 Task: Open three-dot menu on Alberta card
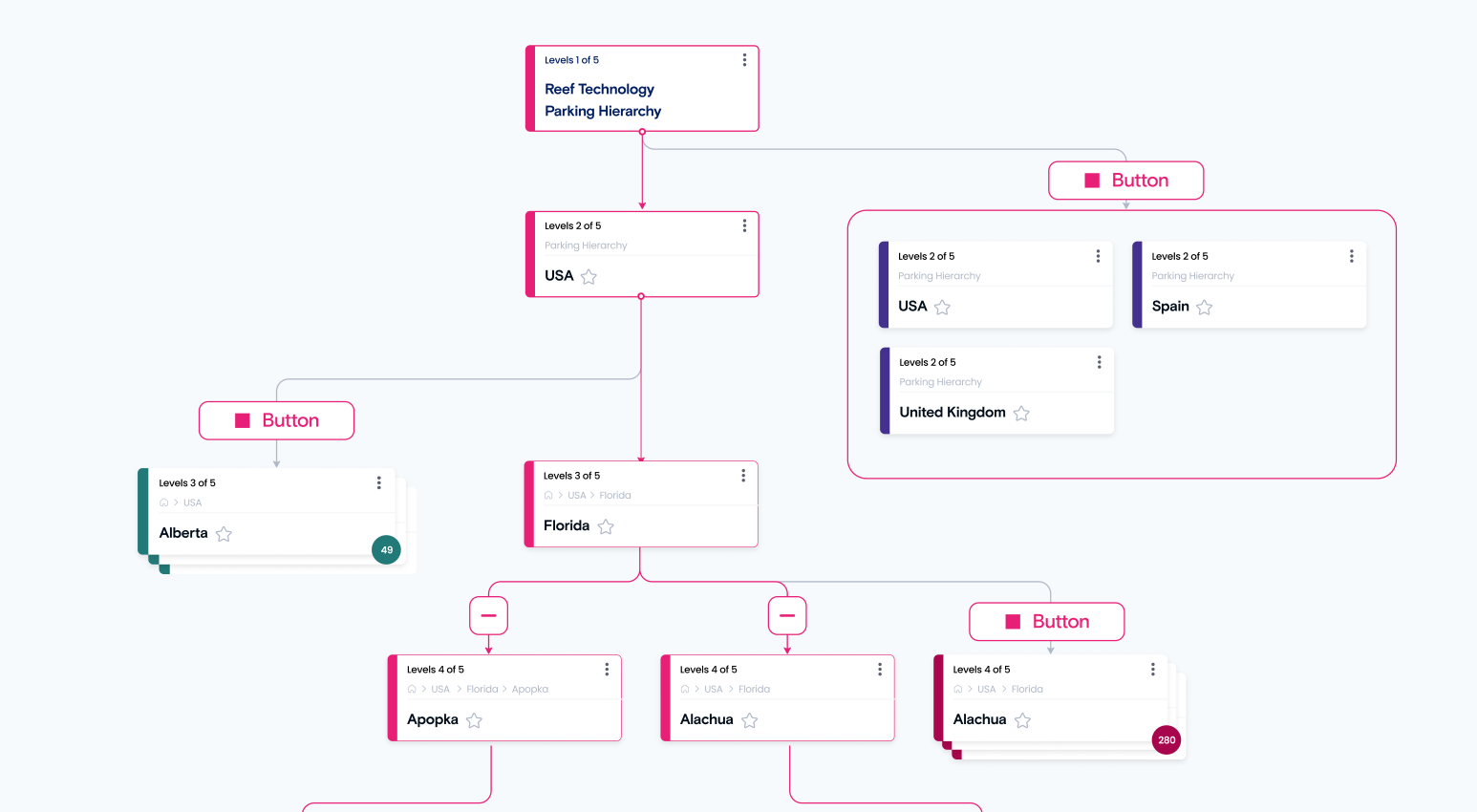[x=379, y=482]
